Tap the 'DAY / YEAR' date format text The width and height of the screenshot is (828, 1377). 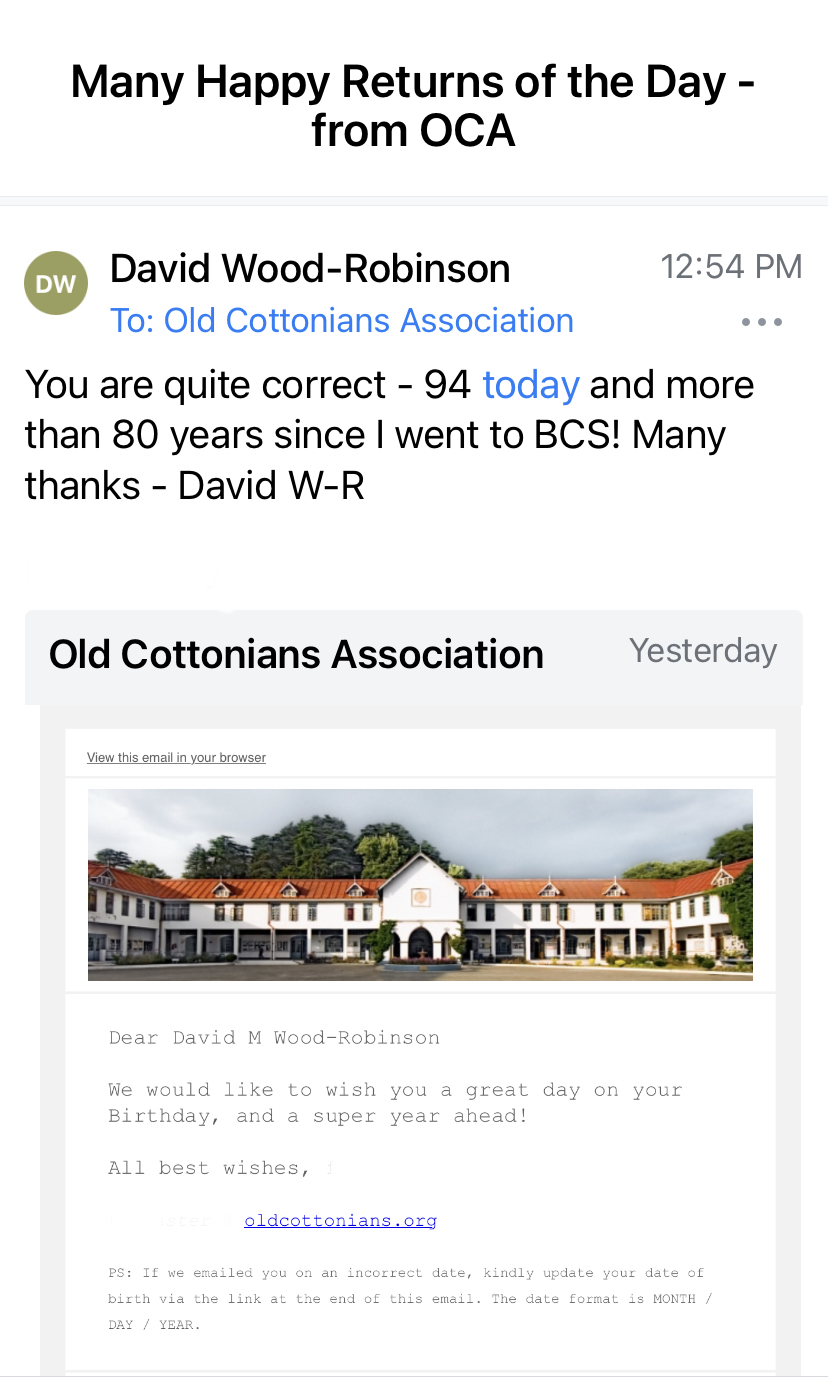coord(153,1325)
